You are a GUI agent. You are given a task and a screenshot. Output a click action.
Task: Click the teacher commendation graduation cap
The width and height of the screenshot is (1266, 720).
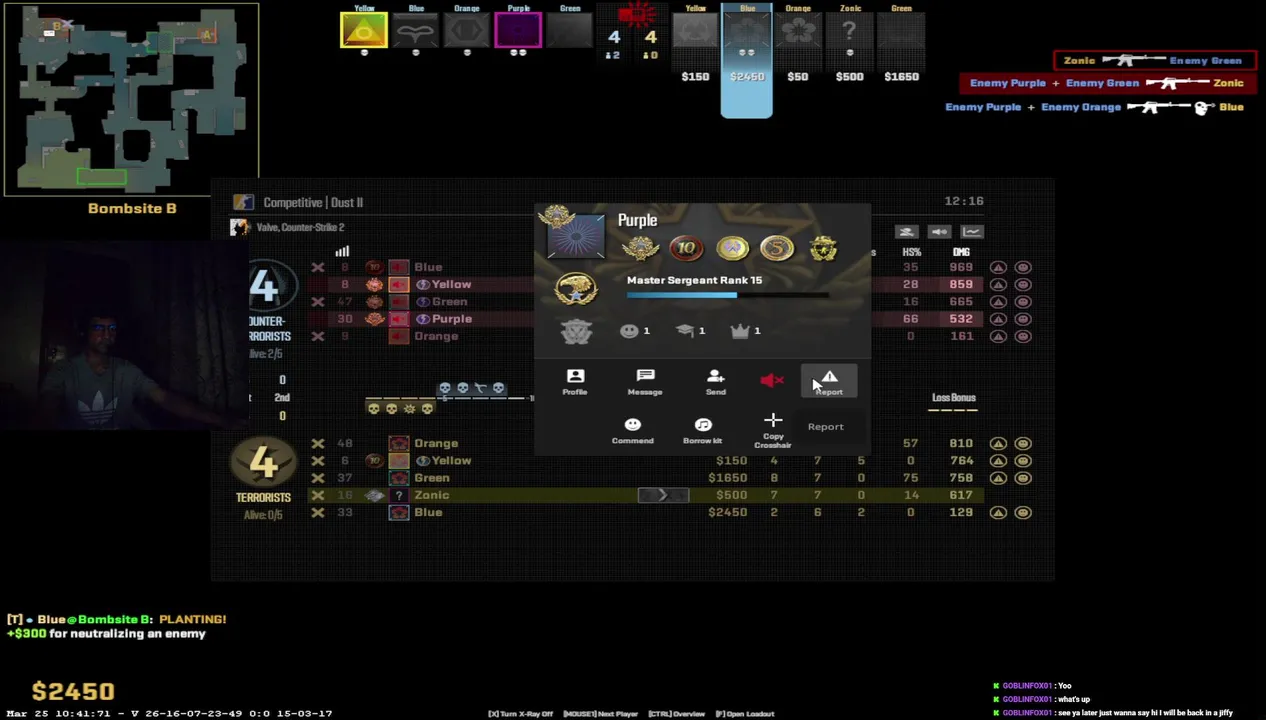[x=690, y=331]
